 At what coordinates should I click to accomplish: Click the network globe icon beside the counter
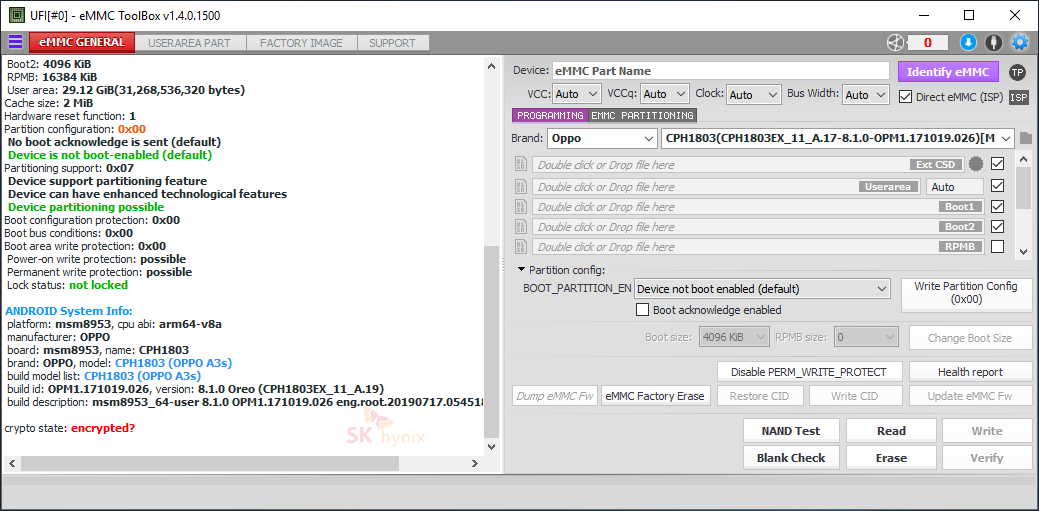(x=895, y=42)
